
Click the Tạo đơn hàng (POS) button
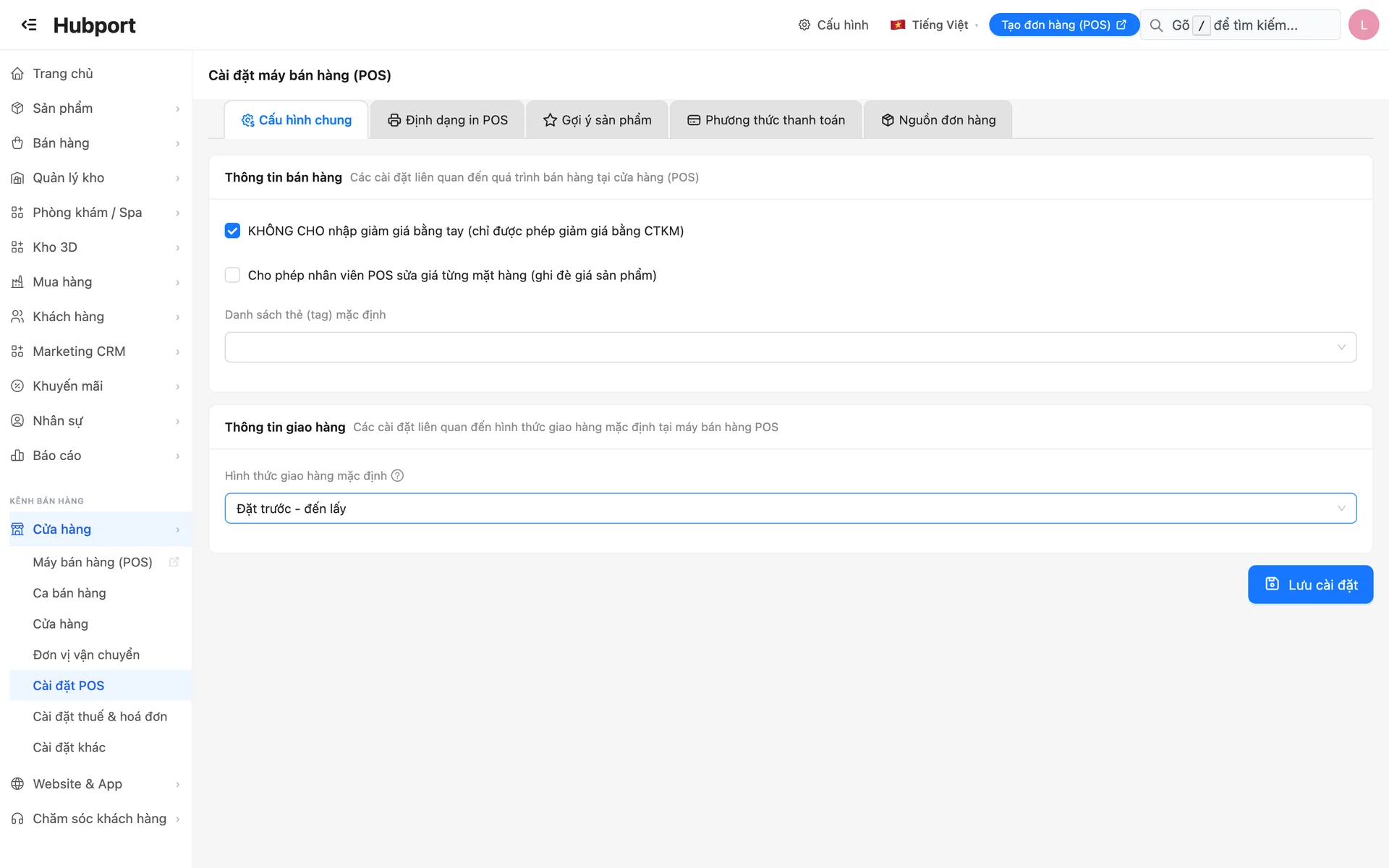tap(1063, 25)
